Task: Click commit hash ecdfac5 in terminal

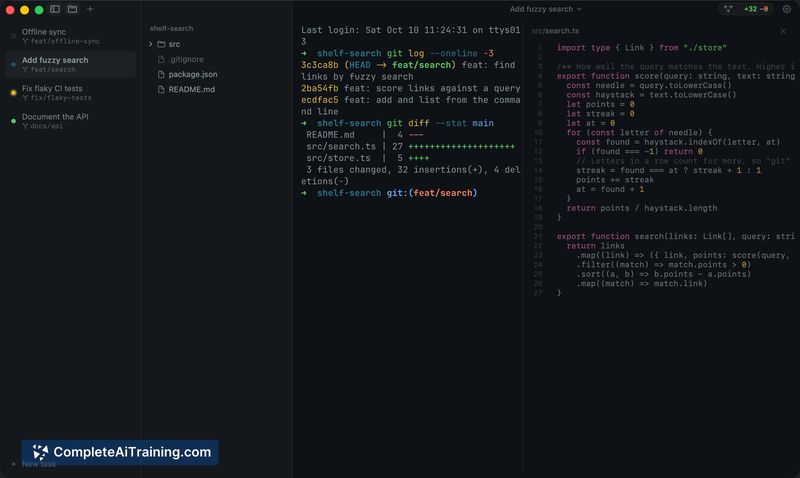Action: 319,100
